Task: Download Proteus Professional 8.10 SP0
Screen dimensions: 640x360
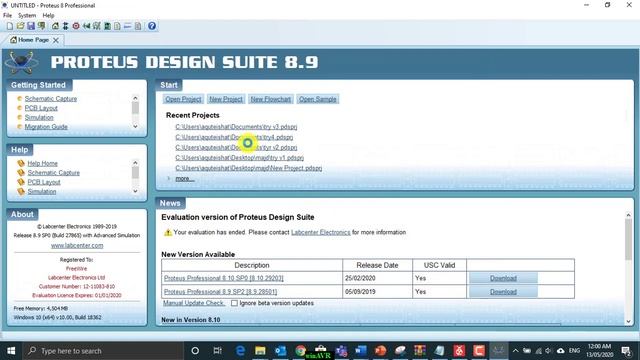Action: tap(503, 278)
